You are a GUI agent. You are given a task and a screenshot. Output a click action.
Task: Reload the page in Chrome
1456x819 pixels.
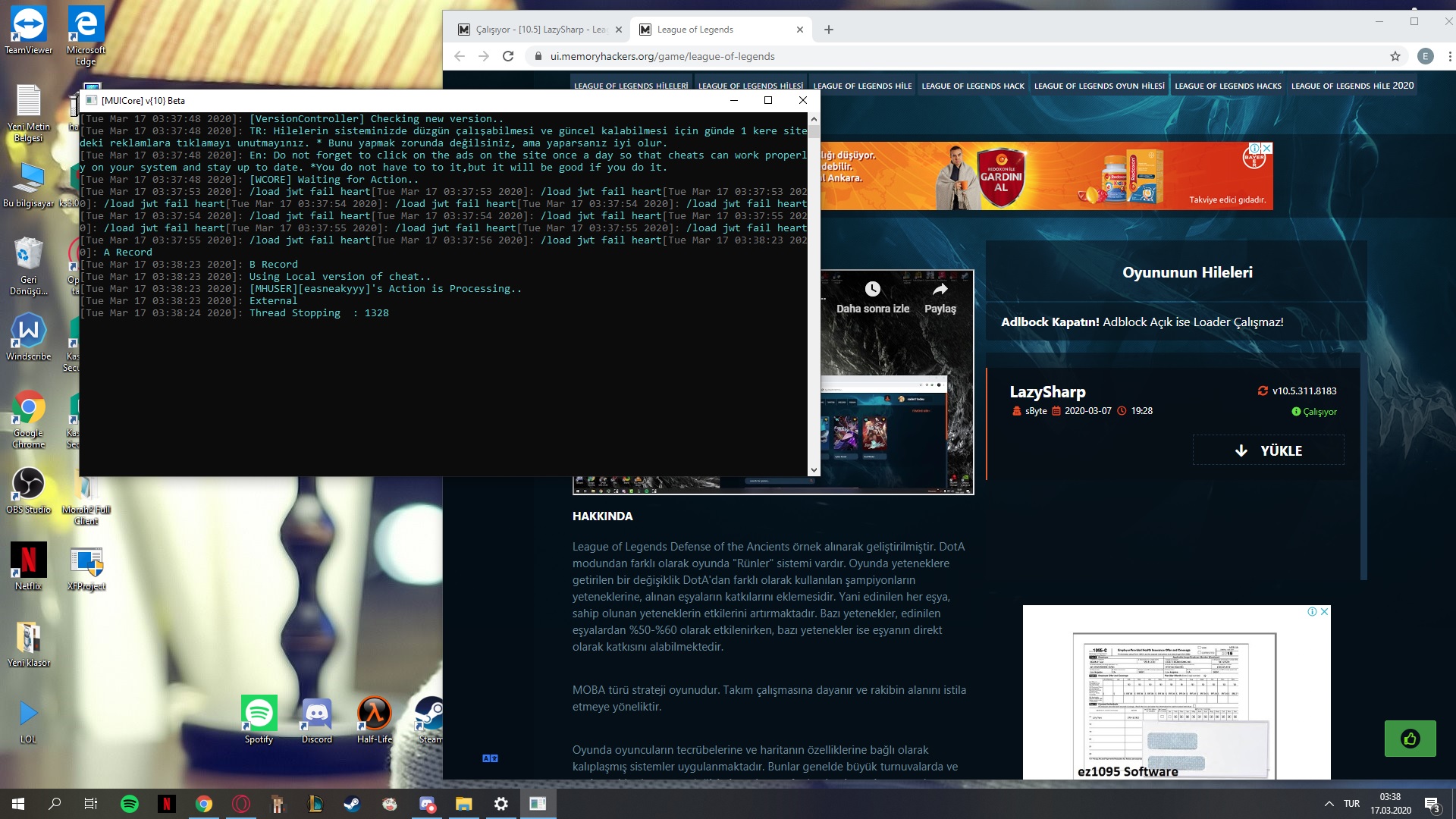click(x=508, y=56)
